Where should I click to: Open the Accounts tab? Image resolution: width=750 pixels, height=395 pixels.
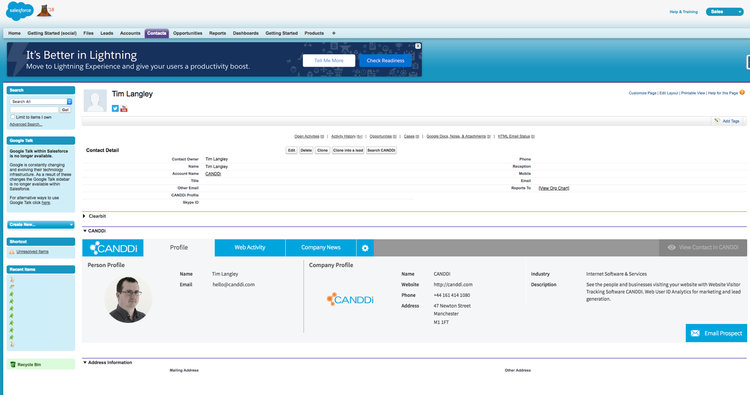(x=130, y=33)
